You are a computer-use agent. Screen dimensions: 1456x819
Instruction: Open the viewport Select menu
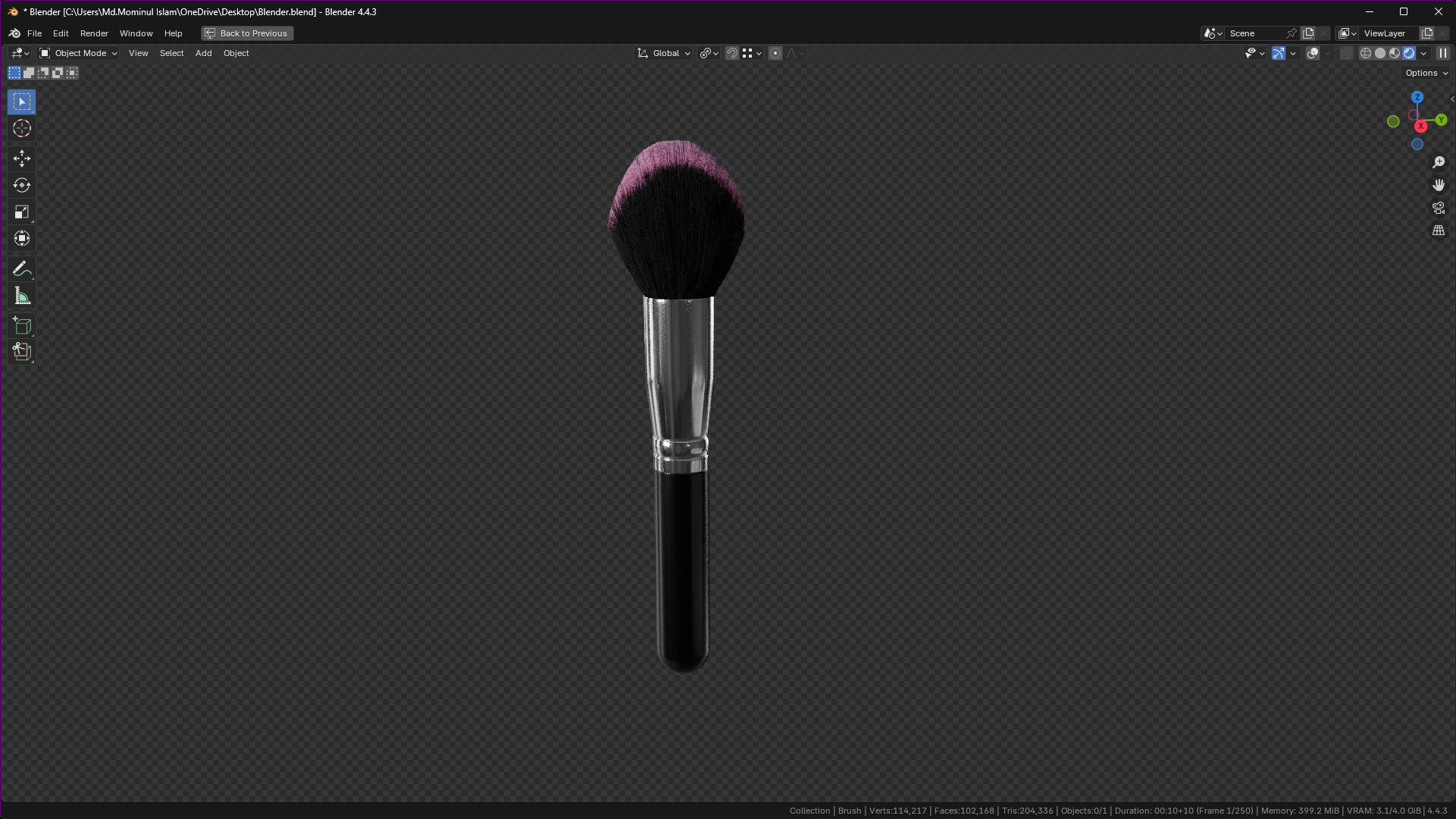click(171, 53)
